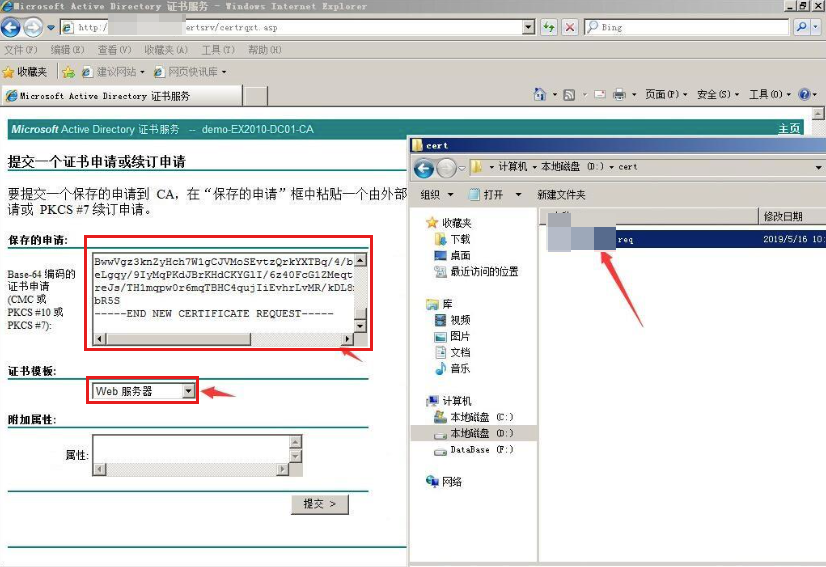This screenshot has width=826, height=567.
Task: Click the IE help question mark icon
Action: (x=804, y=94)
